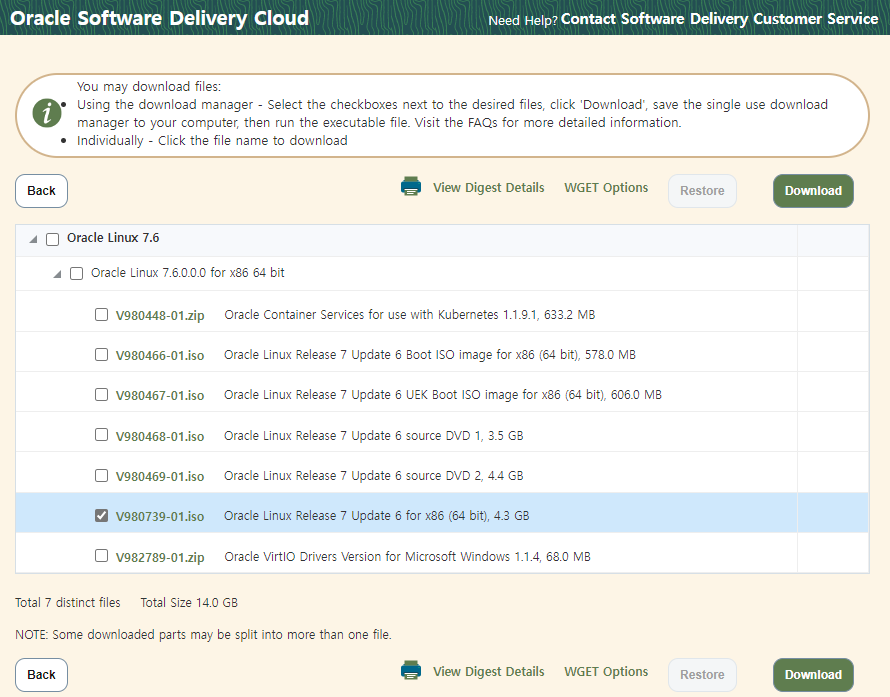890x697 pixels.
Task: Click the Need Help? text
Action: (523, 20)
